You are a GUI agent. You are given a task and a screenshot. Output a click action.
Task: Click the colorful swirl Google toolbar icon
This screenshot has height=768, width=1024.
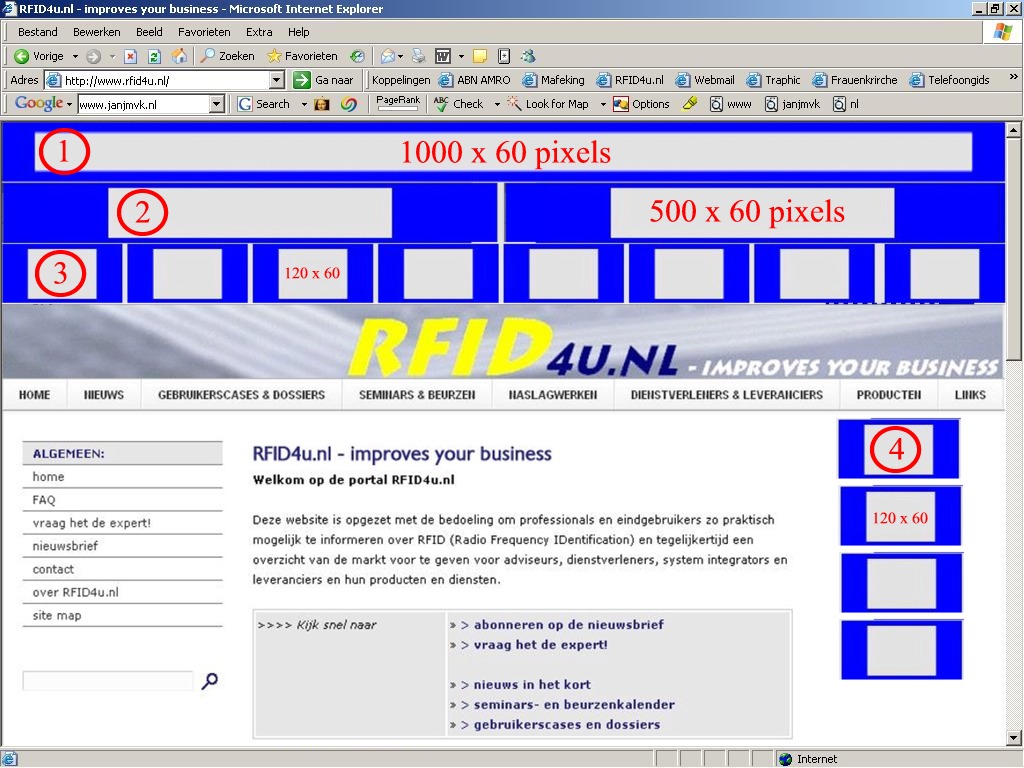coord(349,104)
